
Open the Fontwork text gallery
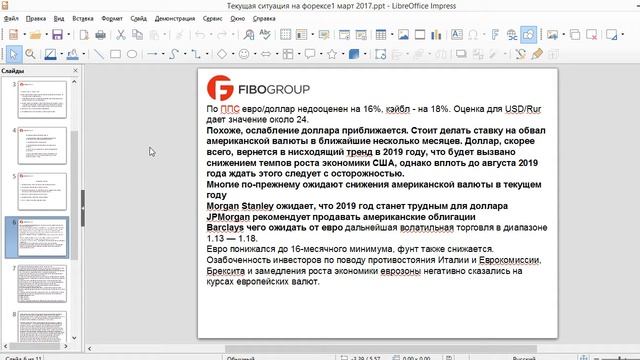(495, 35)
